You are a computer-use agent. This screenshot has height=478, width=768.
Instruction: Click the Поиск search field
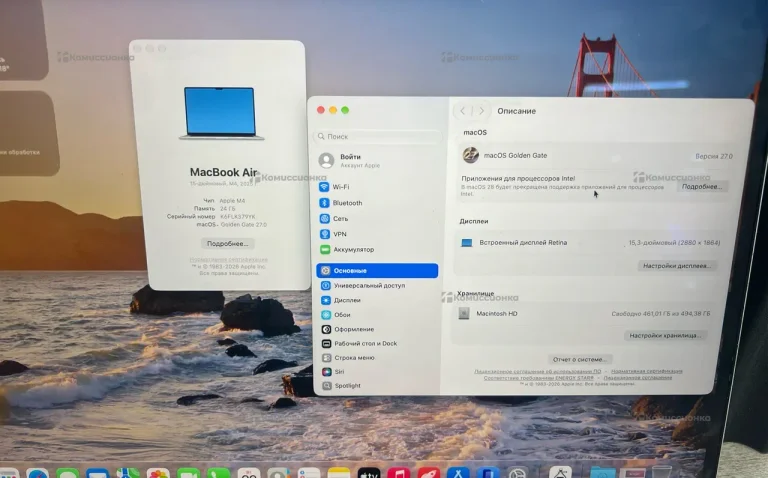pos(378,136)
